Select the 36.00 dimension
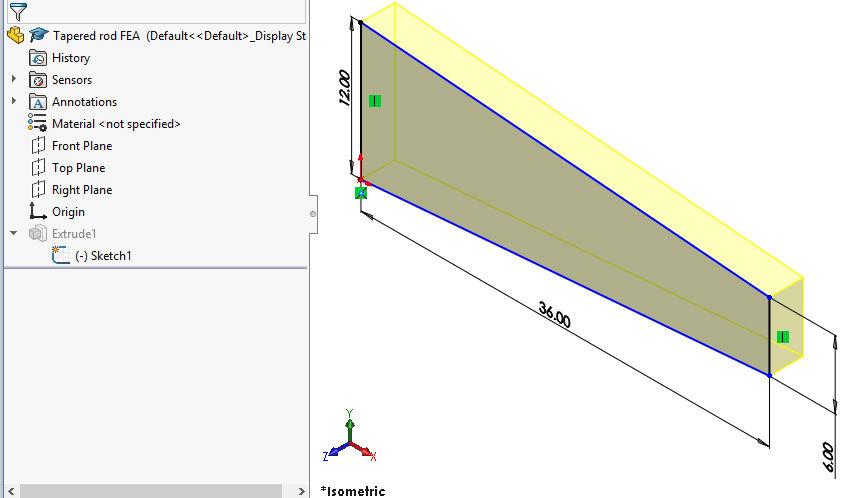Screen dimensions: 852x498 tap(554, 314)
